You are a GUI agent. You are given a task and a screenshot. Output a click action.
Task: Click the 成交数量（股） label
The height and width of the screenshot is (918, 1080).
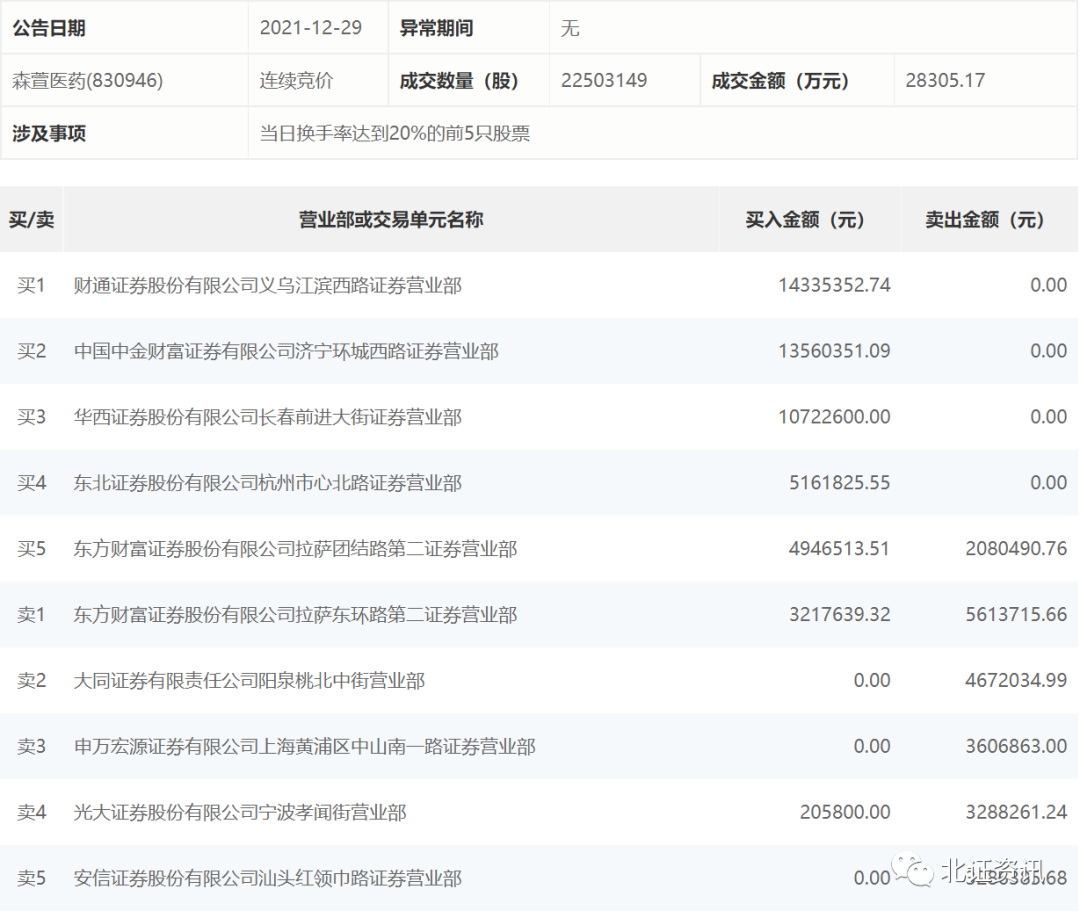[x=459, y=81]
